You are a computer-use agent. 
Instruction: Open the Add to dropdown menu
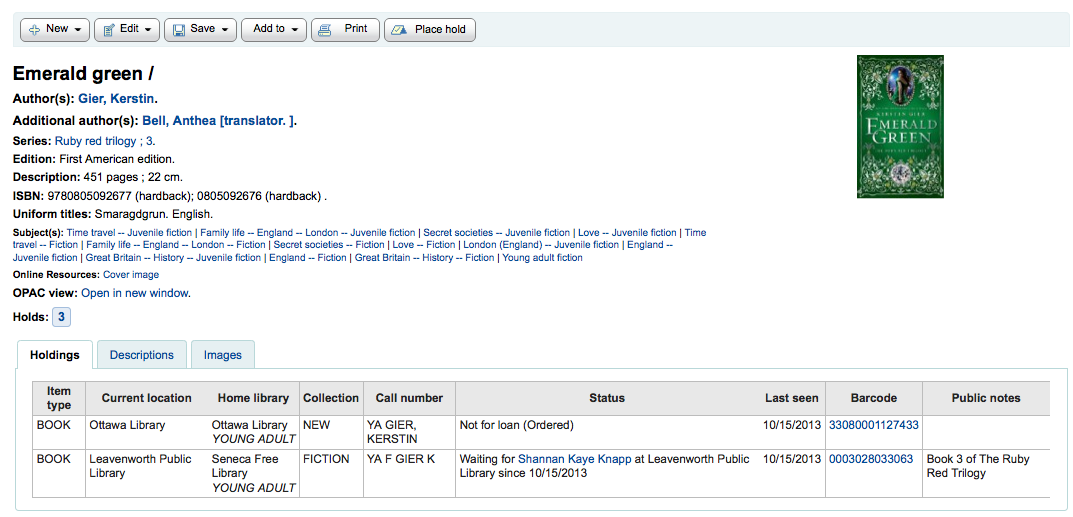point(275,30)
